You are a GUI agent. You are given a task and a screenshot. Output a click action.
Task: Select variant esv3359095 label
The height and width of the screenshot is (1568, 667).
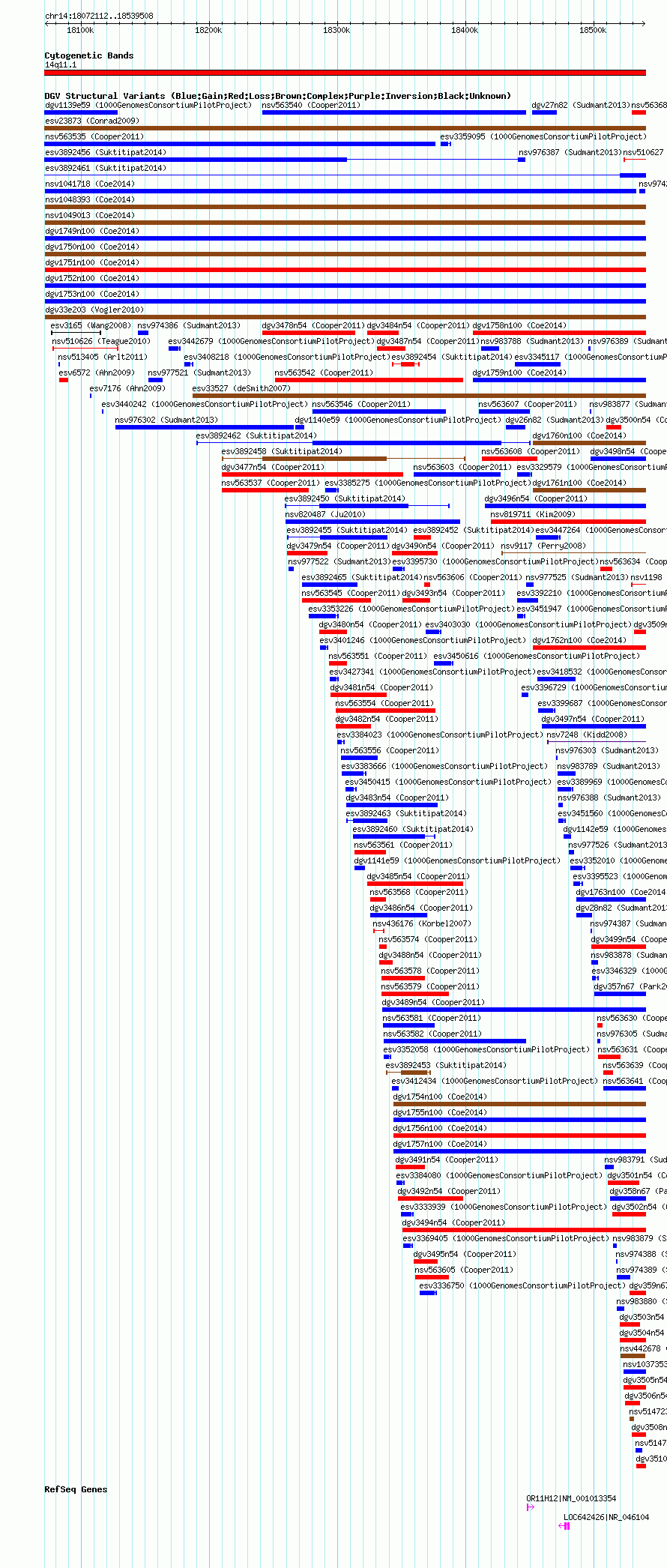pyautogui.click(x=543, y=136)
